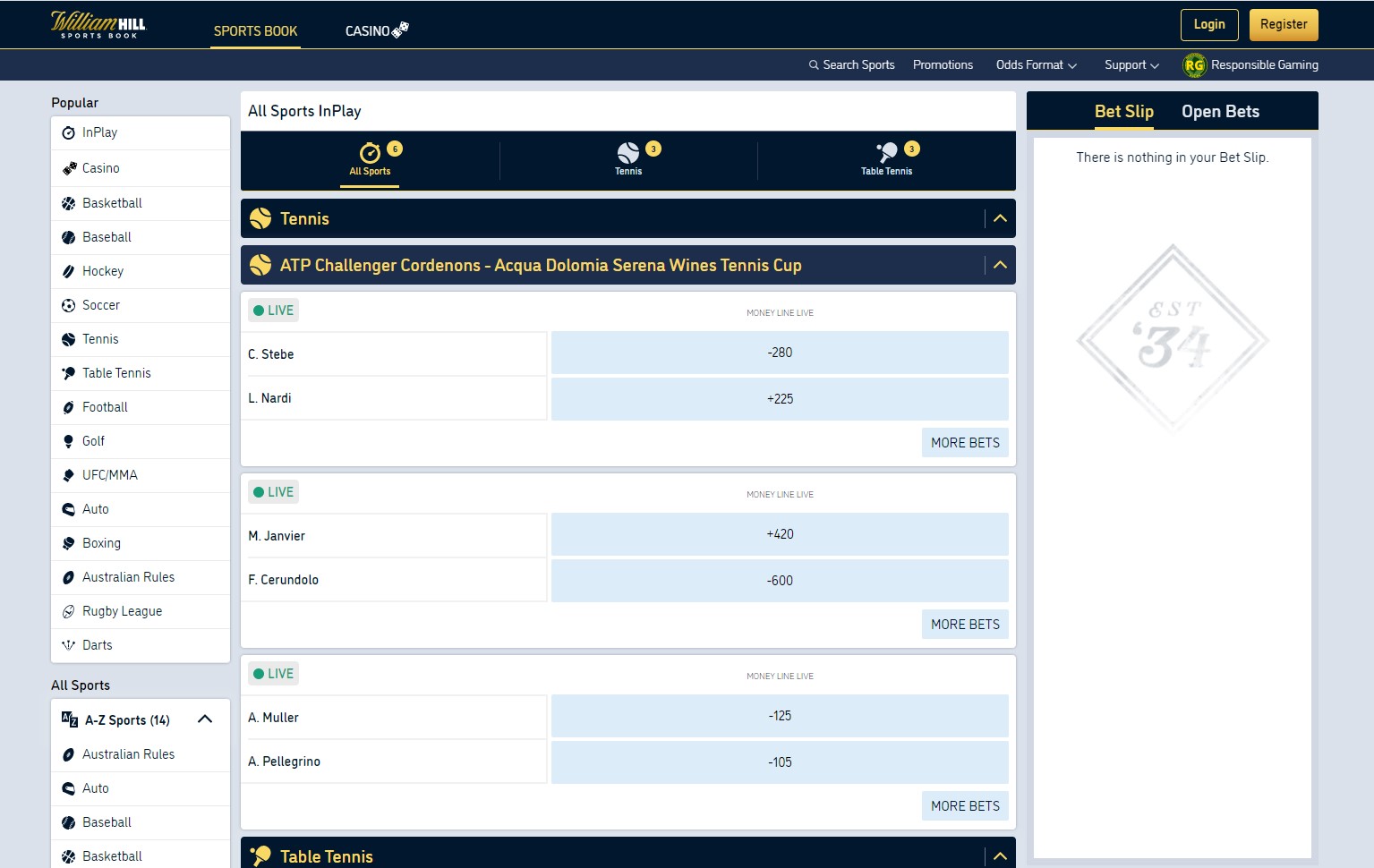Click the Rugby League ball icon
The height and width of the screenshot is (868, 1374).
tap(68, 611)
